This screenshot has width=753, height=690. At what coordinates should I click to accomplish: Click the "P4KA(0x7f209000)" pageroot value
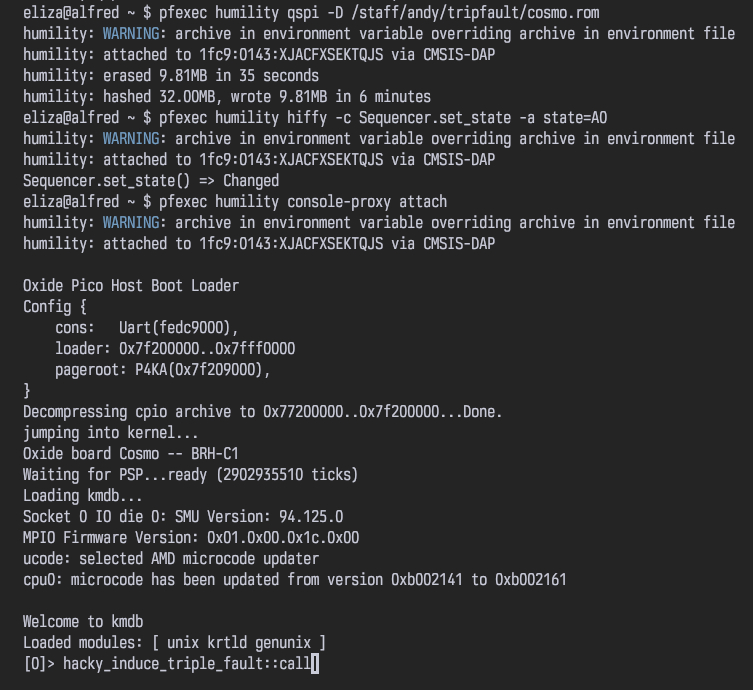(203, 369)
